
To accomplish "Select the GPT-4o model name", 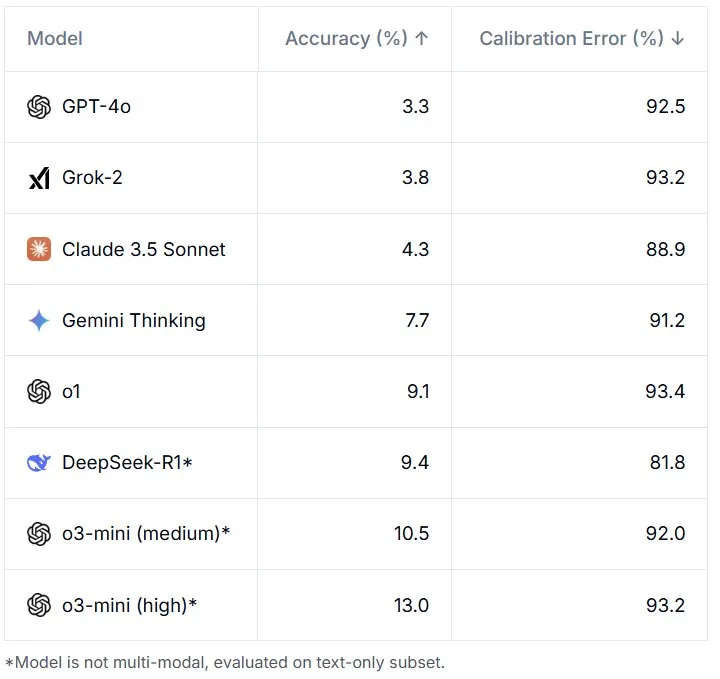I will pos(96,107).
